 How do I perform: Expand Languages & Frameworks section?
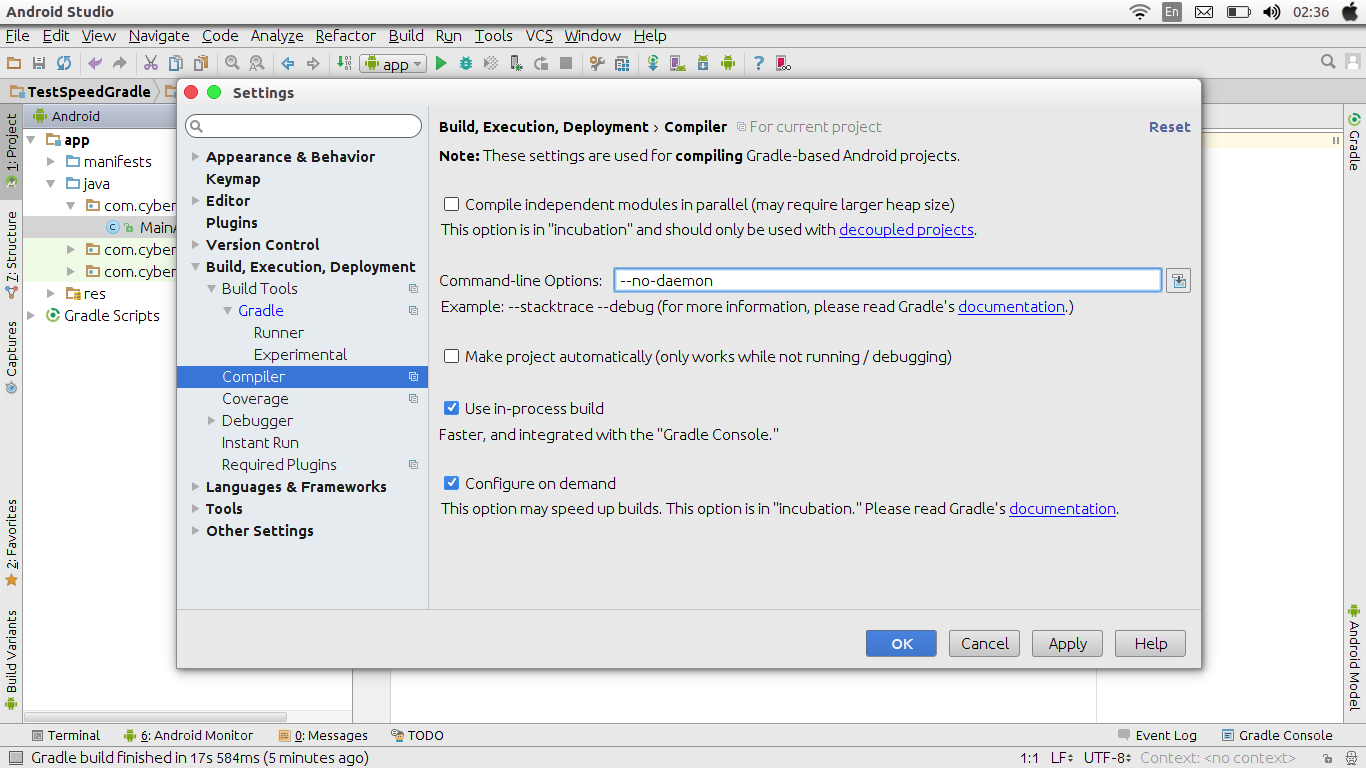point(196,487)
